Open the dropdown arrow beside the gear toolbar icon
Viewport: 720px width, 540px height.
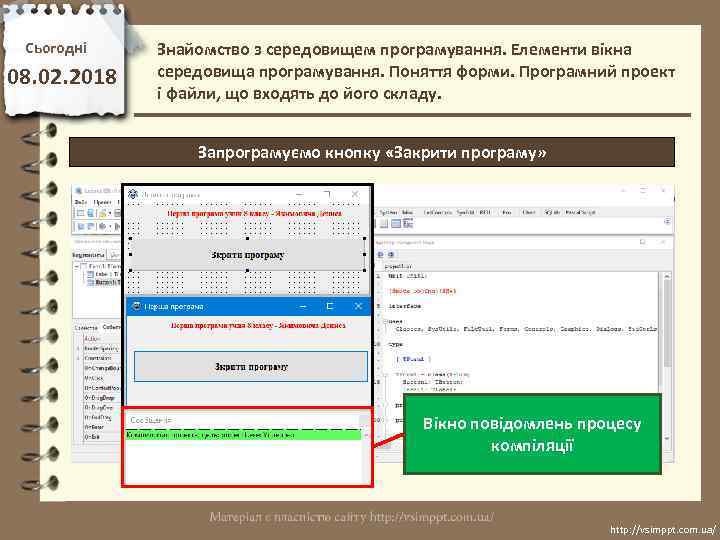[110, 227]
